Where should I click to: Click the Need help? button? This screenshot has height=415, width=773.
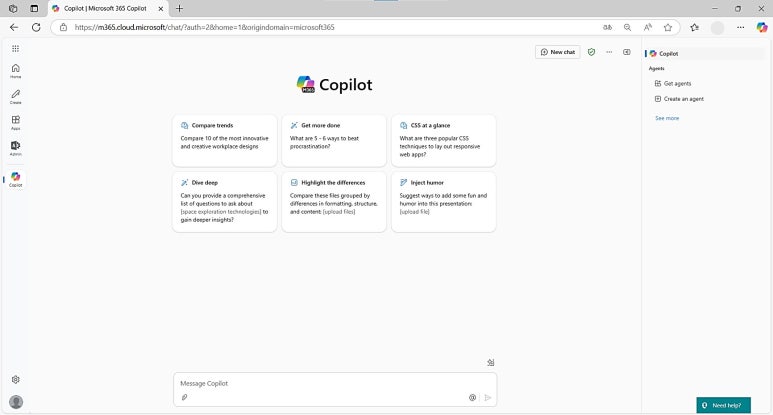pos(723,405)
